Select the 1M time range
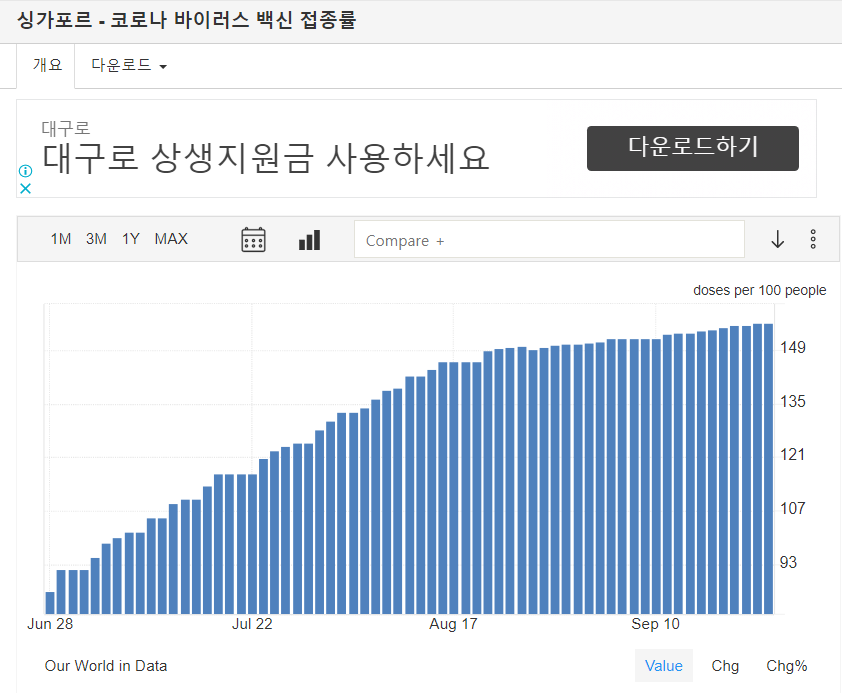Image resolution: width=842 pixels, height=693 pixels. (61, 239)
